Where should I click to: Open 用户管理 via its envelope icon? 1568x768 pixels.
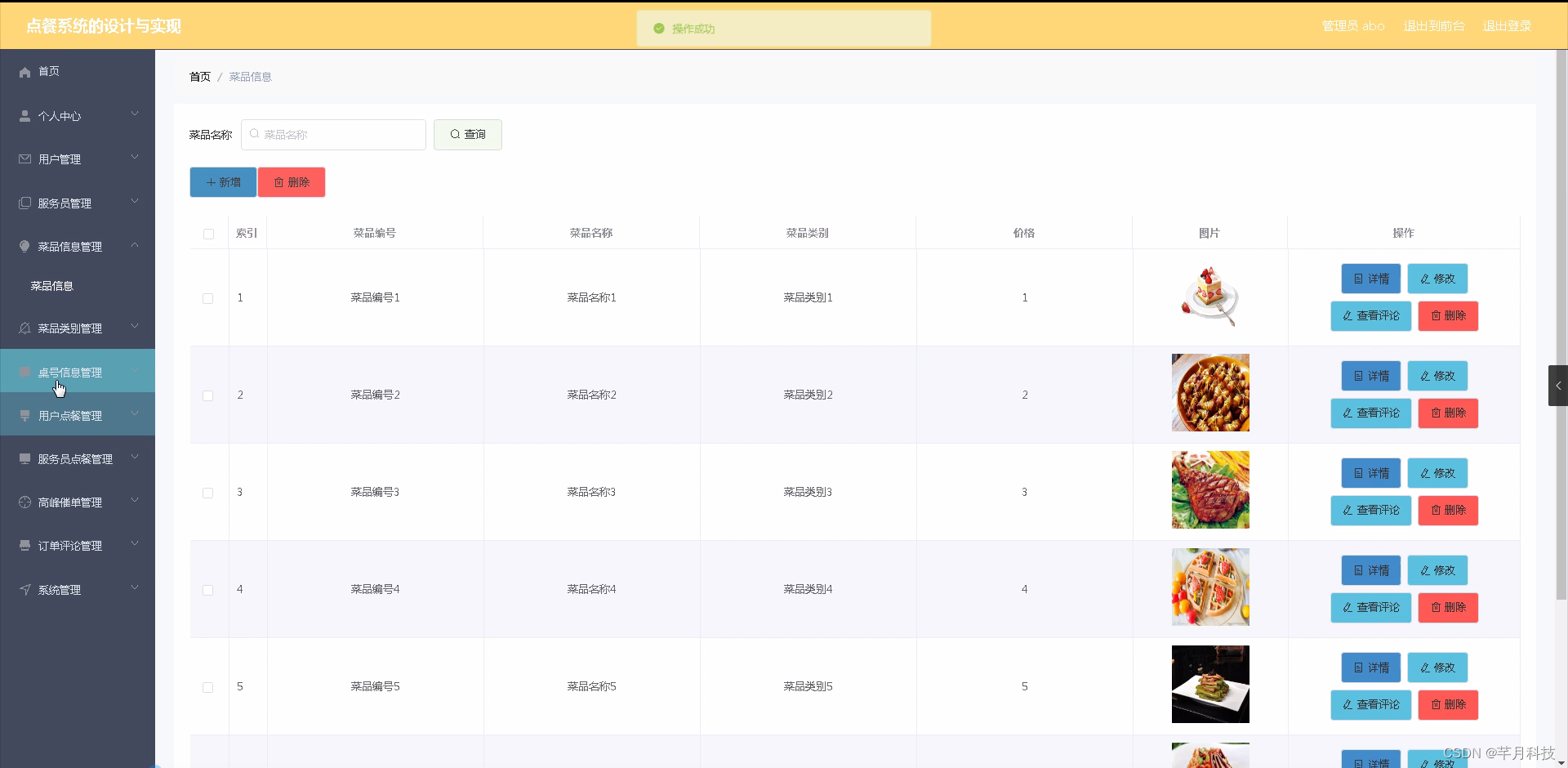(24, 159)
